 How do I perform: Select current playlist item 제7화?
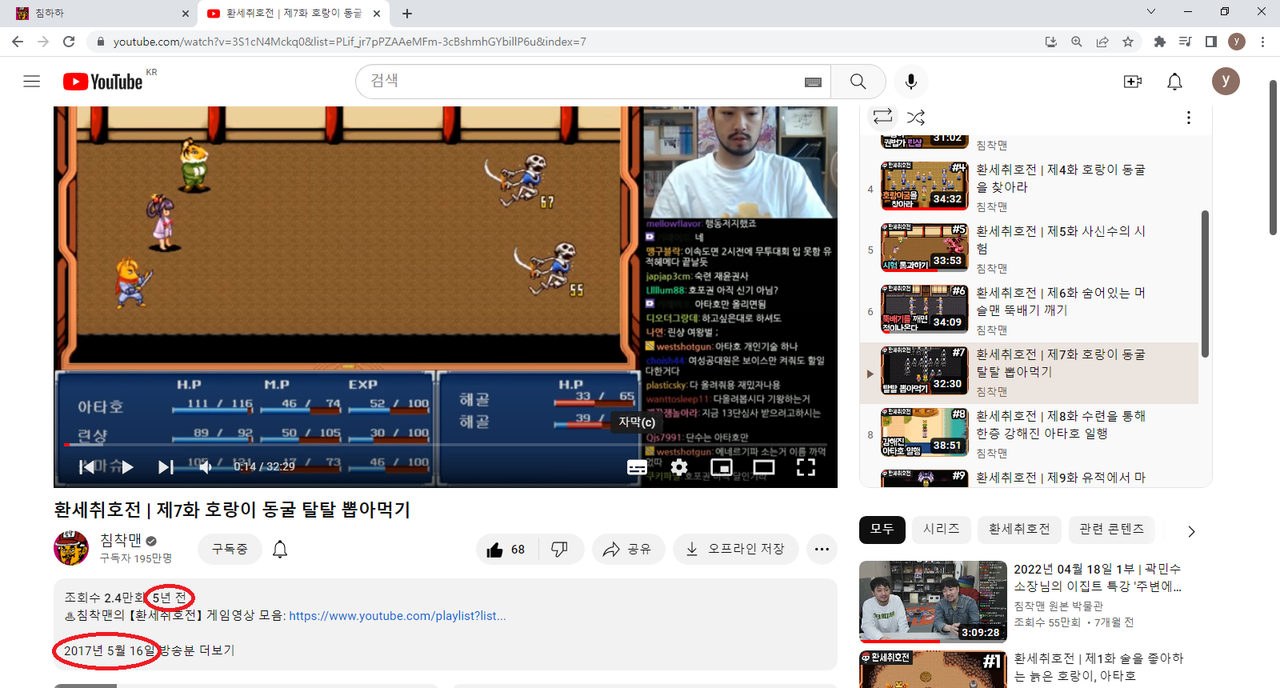tap(1030, 373)
